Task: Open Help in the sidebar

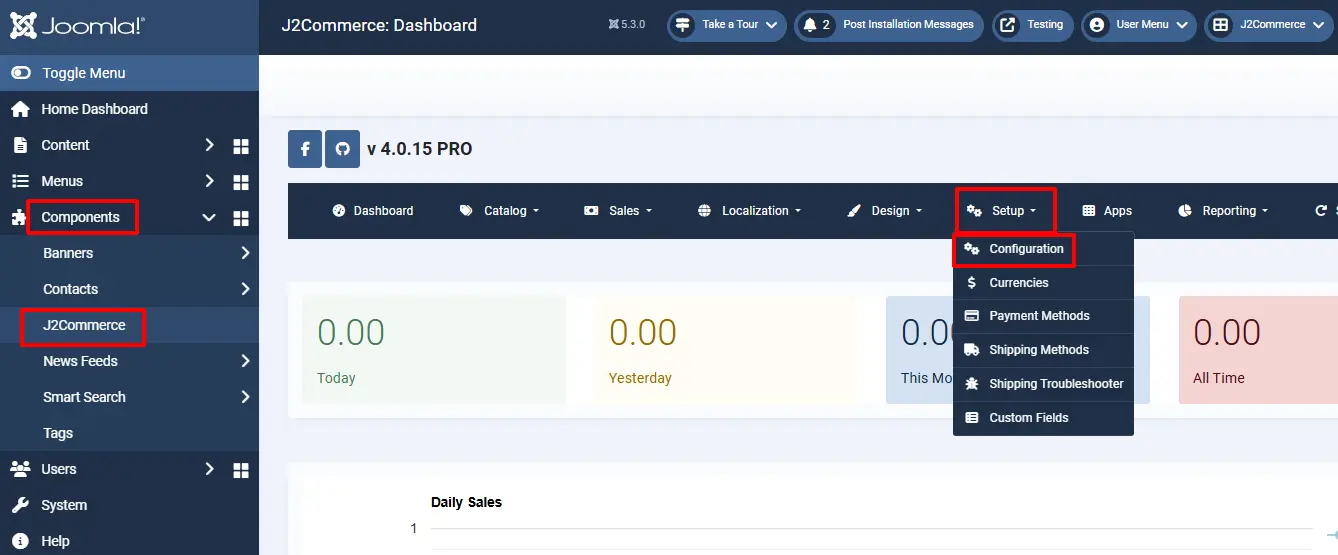Action: tap(55, 541)
